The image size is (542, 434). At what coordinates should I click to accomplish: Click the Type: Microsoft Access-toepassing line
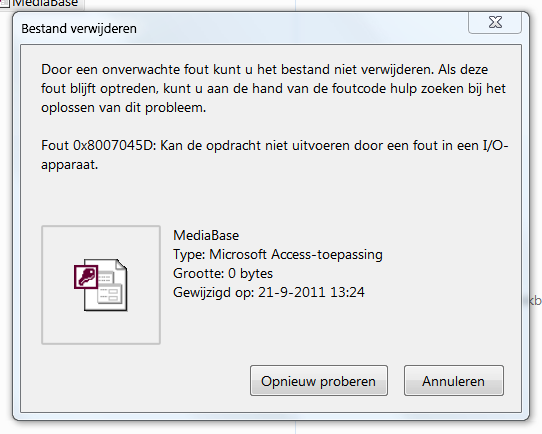pyautogui.click(x=278, y=255)
